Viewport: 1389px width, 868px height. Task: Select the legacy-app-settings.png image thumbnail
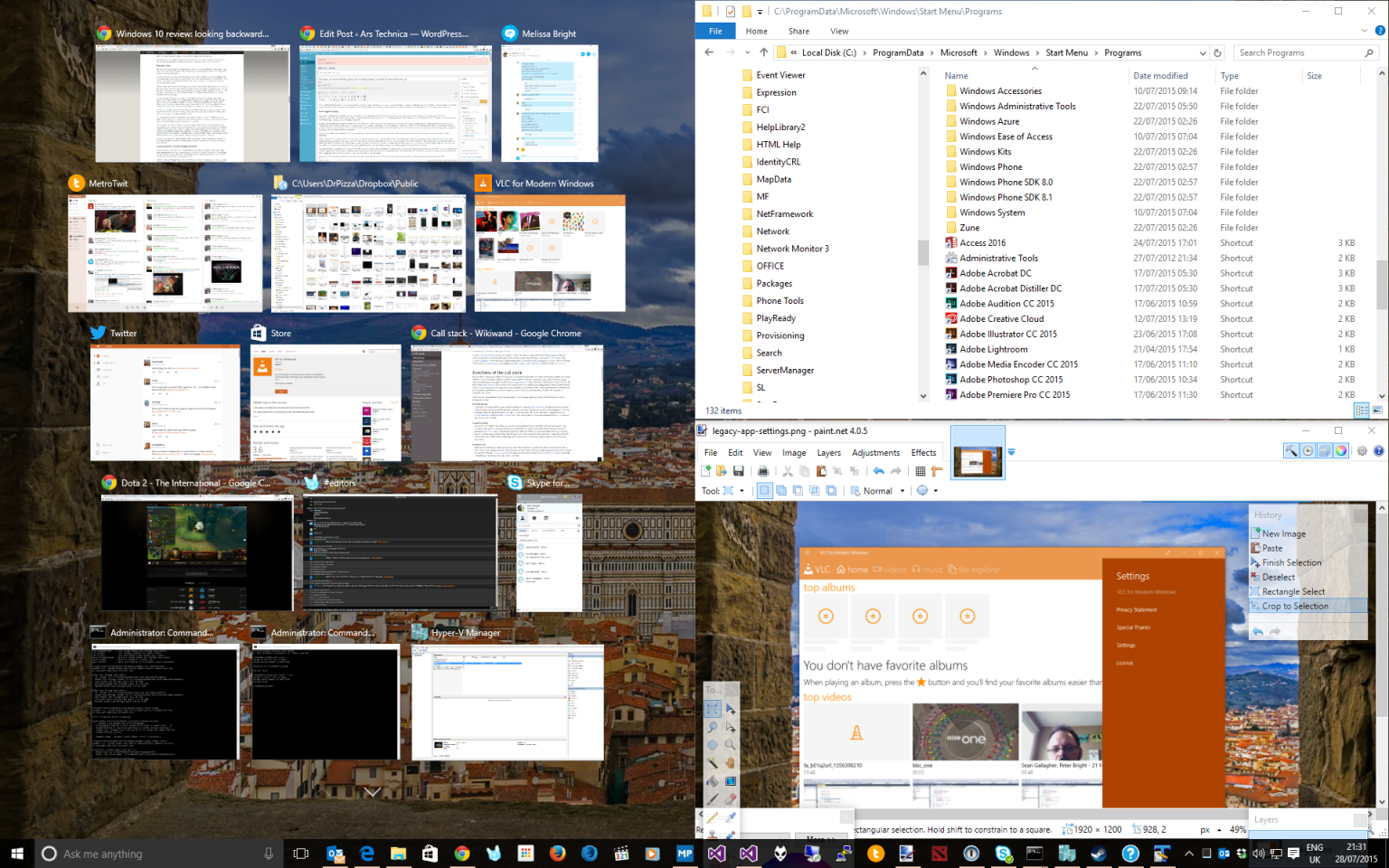[978, 451]
